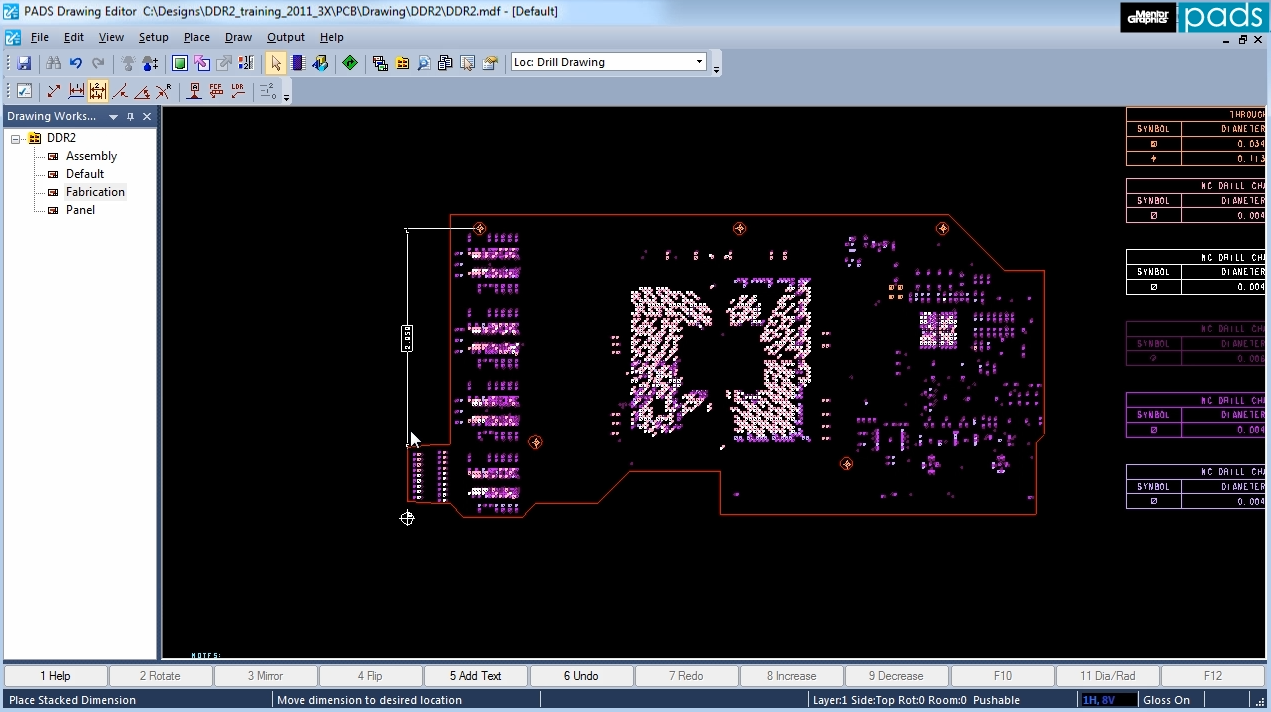
Task: Select the arrow Selection tool
Action: tap(275, 62)
